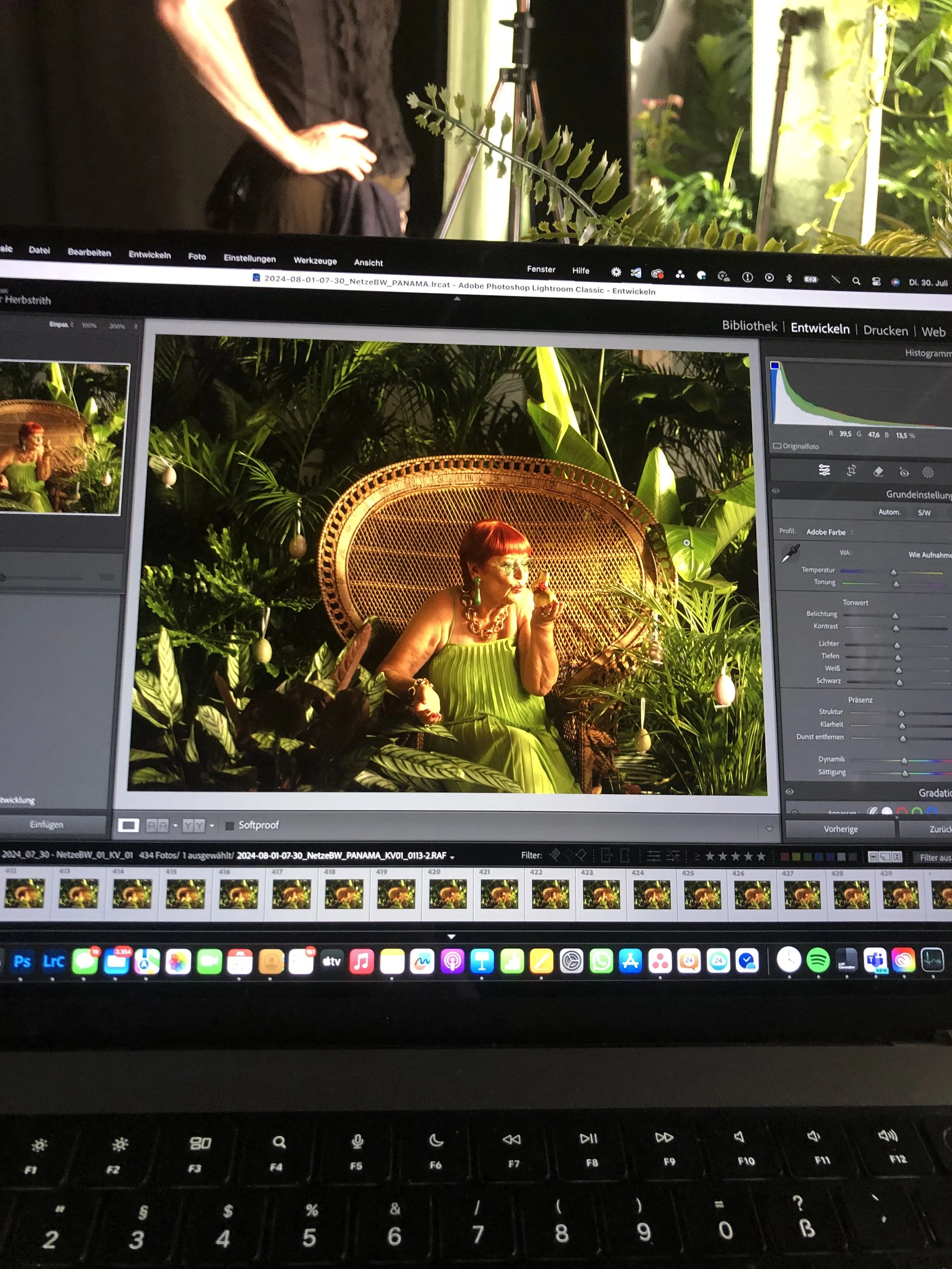Image resolution: width=952 pixels, height=1269 pixels.
Task: Click the Spotlight search menu bar icon
Action: 856,281
